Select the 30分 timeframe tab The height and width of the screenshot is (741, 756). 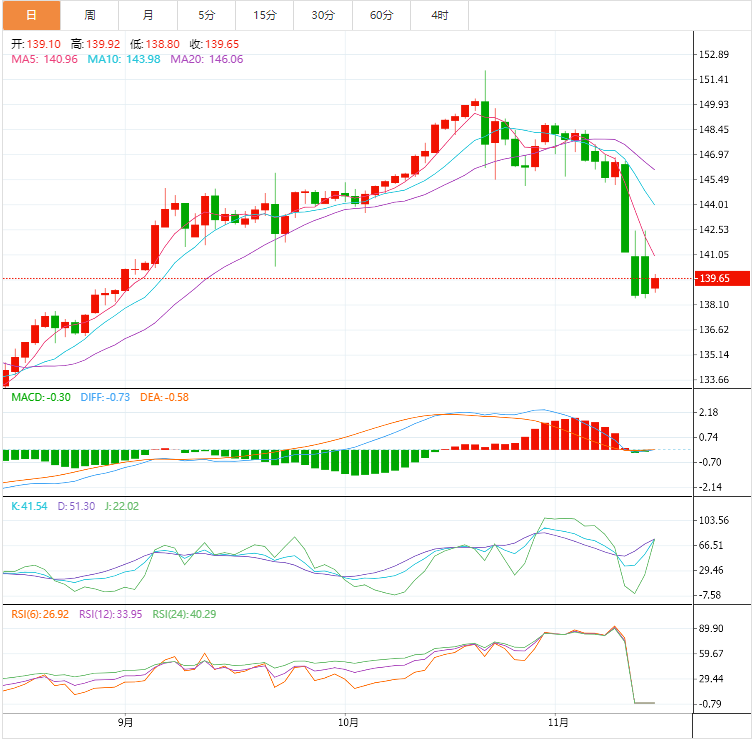(323, 15)
